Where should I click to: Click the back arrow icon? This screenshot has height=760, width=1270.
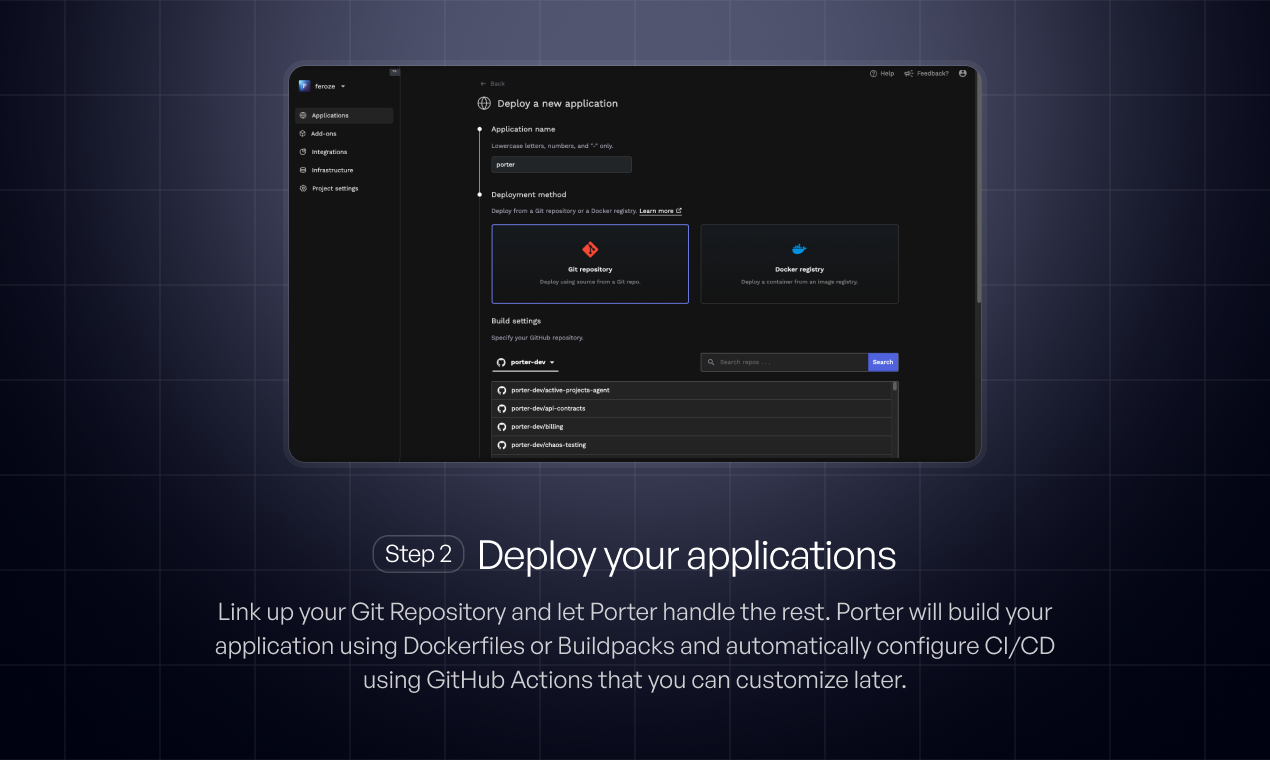click(x=483, y=84)
